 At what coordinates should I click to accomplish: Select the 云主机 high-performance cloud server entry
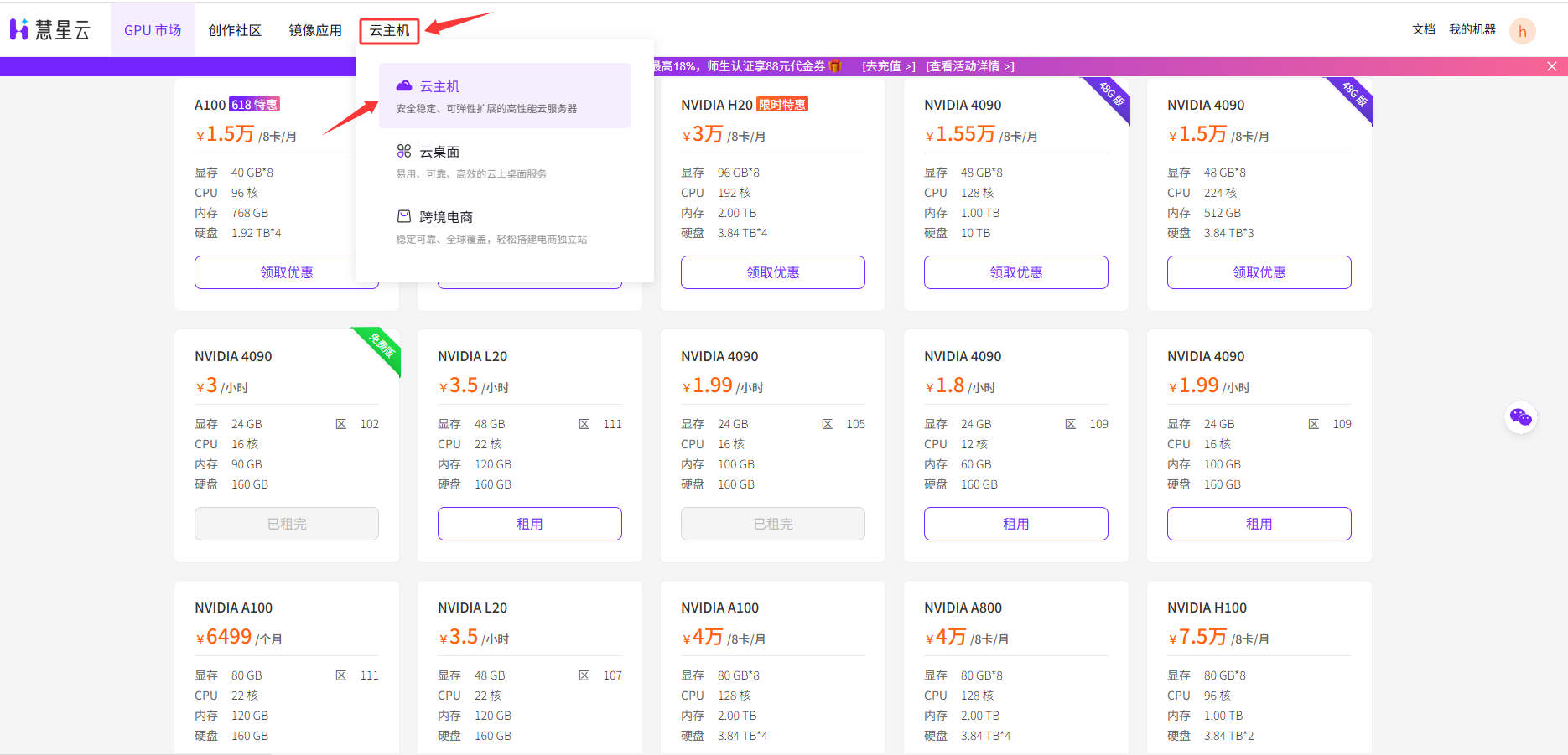point(505,96)
